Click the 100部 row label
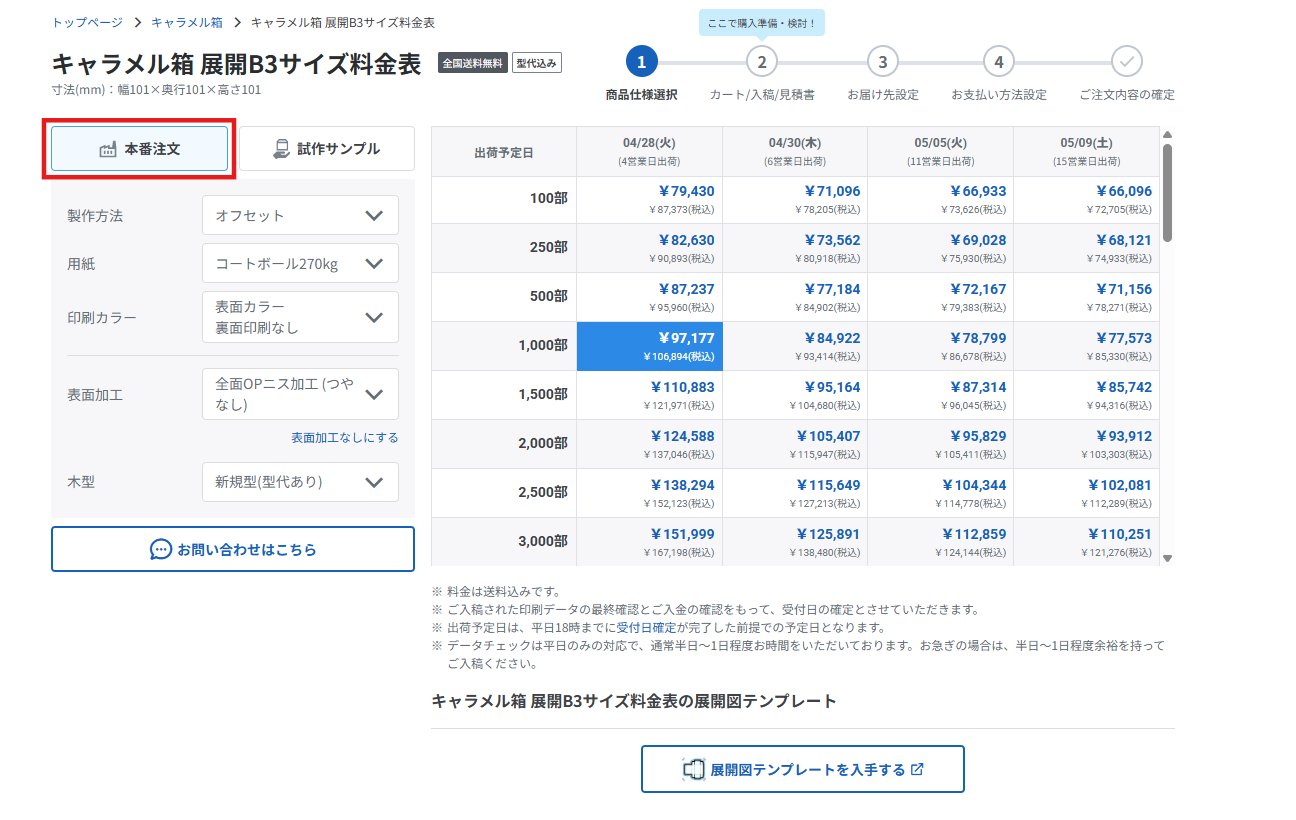The height and width of the screenshot is (820, 1296). tap(504, 199)
